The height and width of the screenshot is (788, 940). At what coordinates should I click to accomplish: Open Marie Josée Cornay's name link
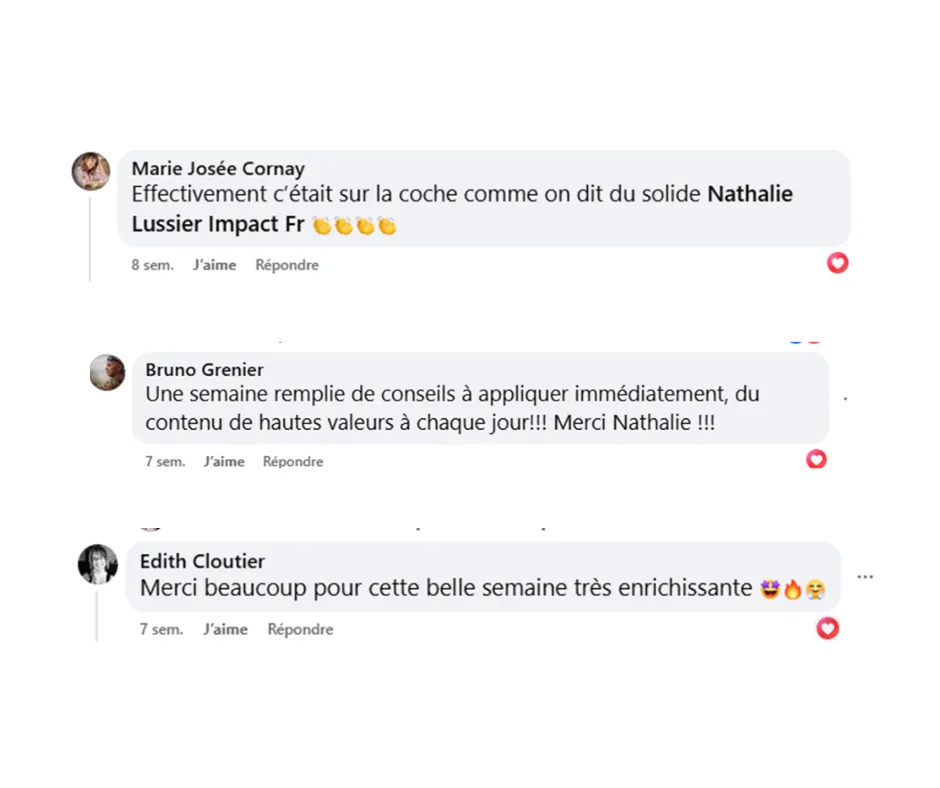(218, 168)
